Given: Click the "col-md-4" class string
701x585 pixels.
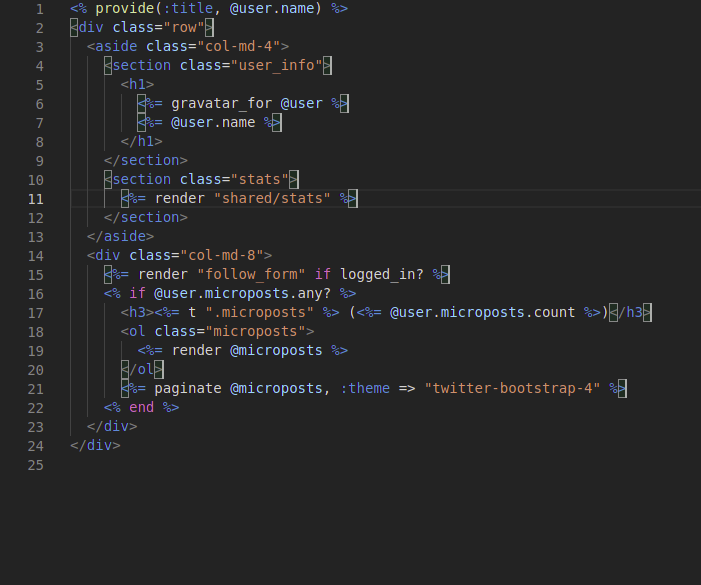Looking at the screenshot, I should click(x=239, y=46).
